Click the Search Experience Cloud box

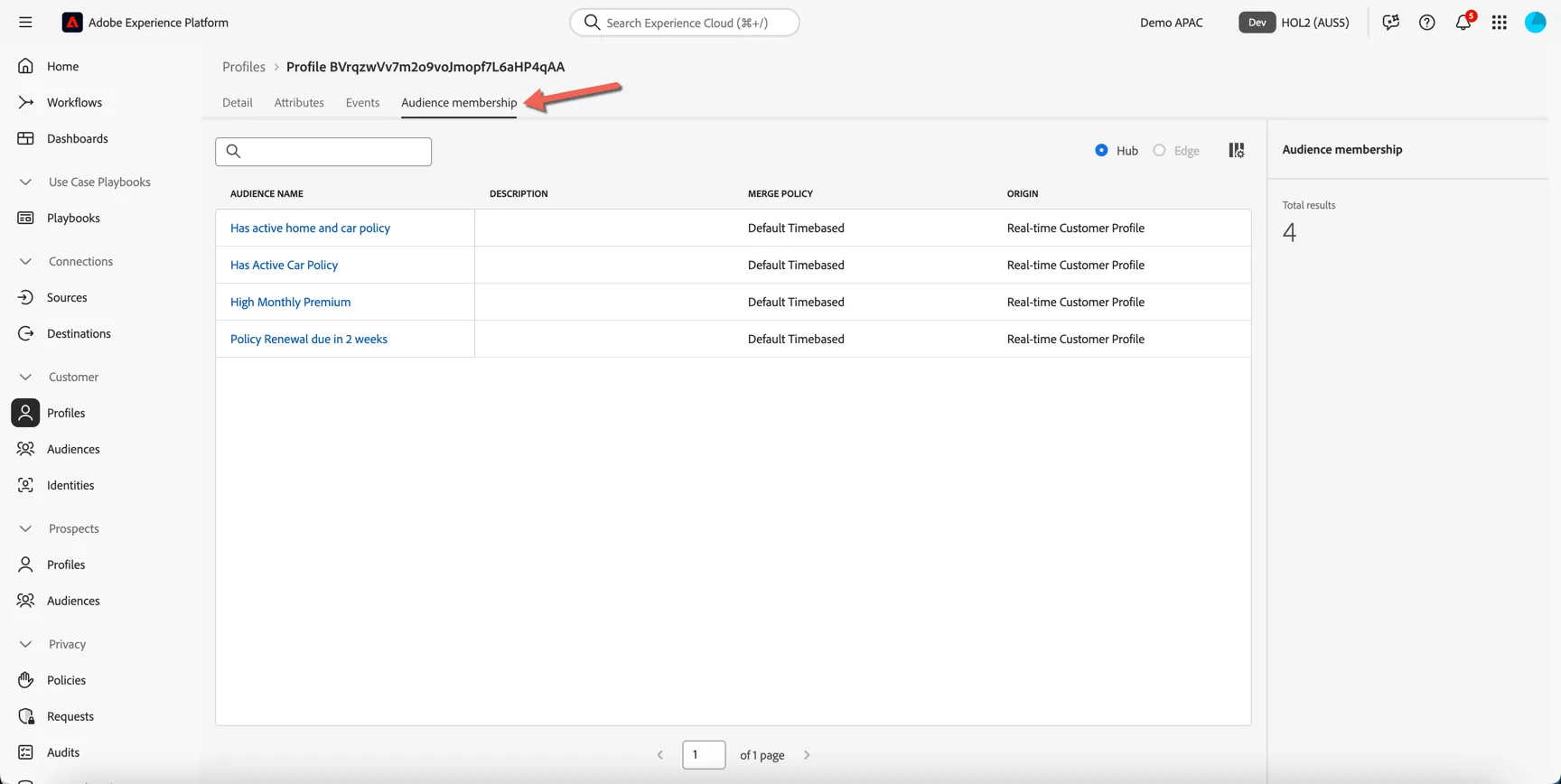685,23
